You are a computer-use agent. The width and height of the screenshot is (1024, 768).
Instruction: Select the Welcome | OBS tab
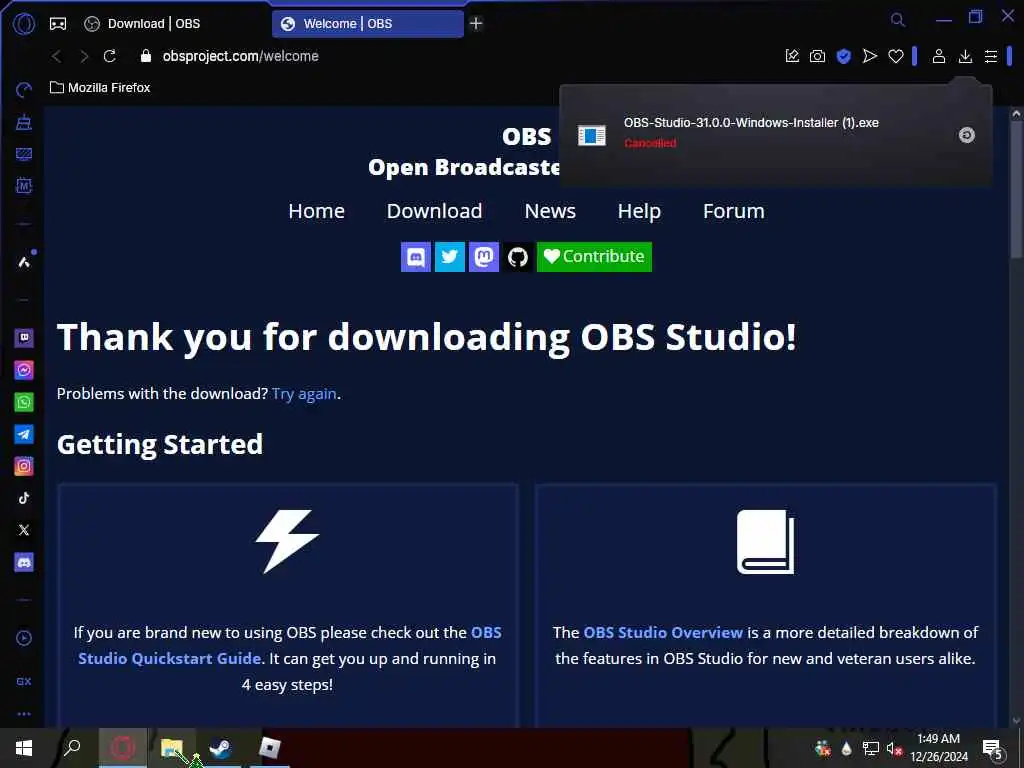[x=368, y=24]
